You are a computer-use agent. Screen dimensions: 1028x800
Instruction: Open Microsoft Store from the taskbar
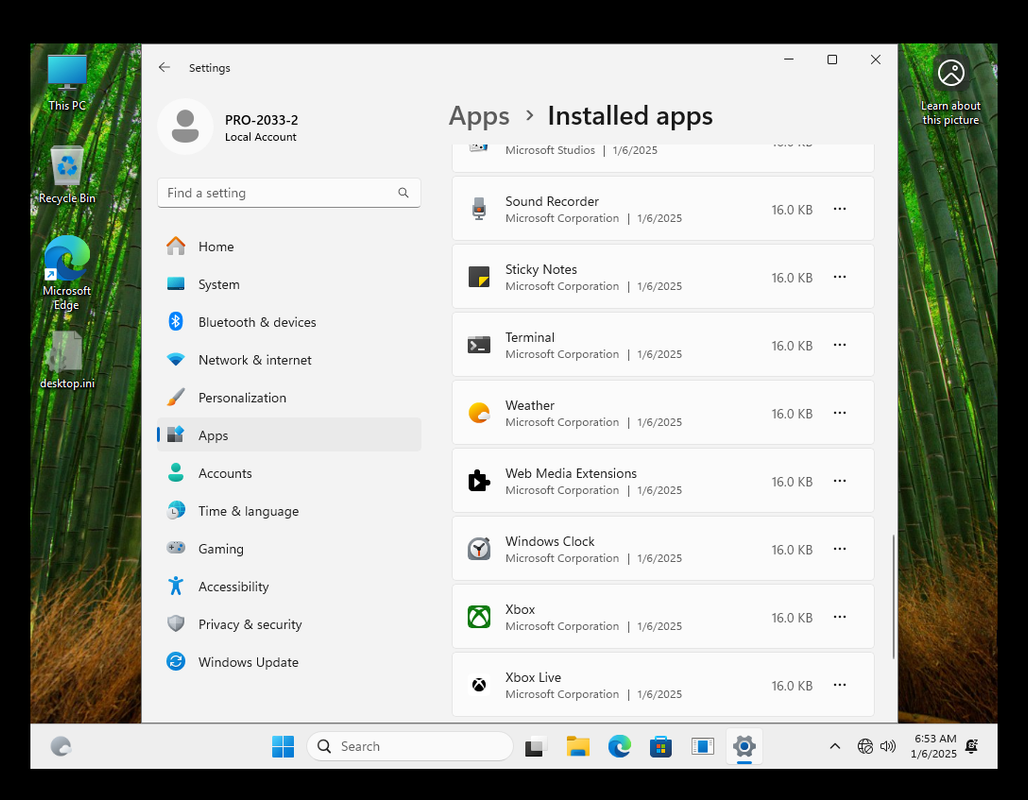tap(661, 746)
